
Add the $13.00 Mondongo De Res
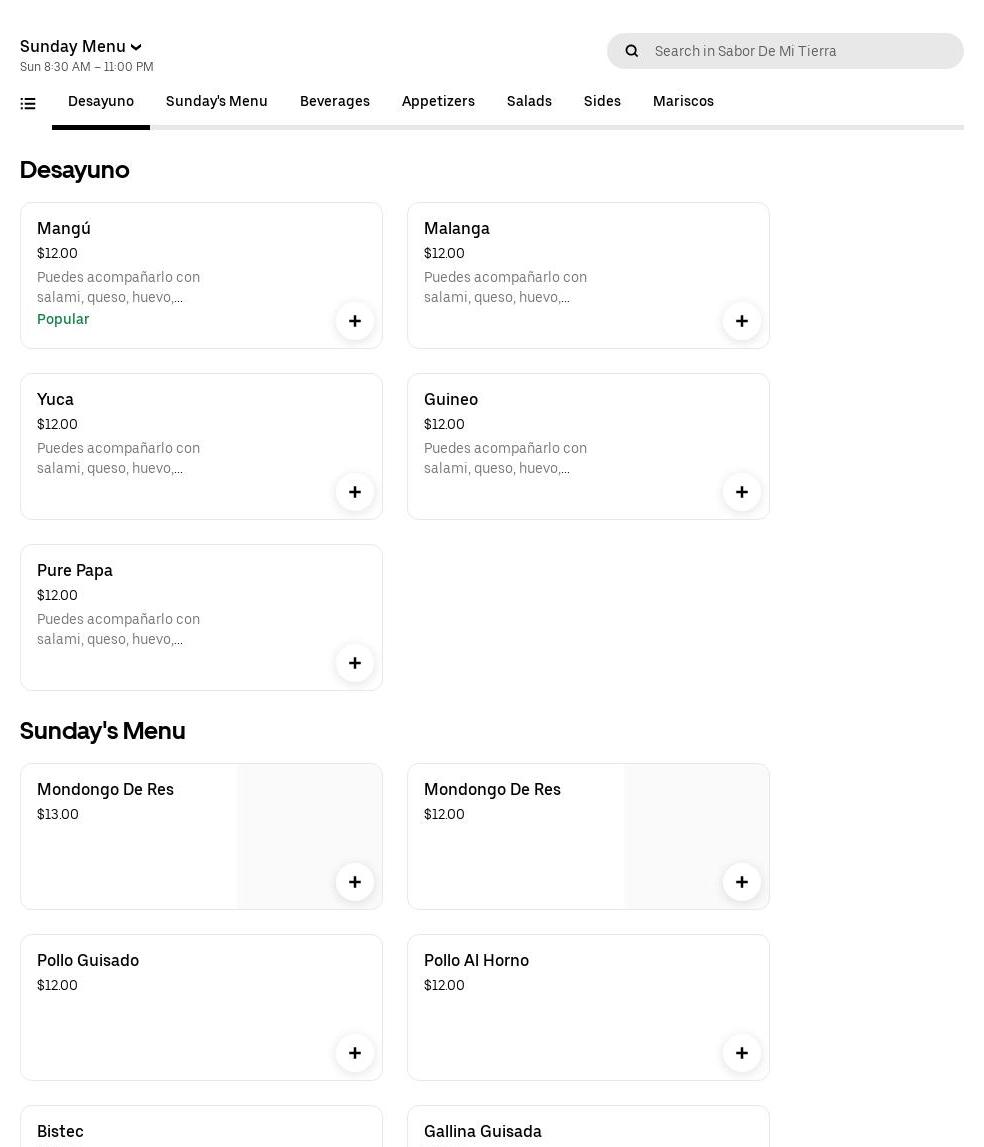click(355, 882)
